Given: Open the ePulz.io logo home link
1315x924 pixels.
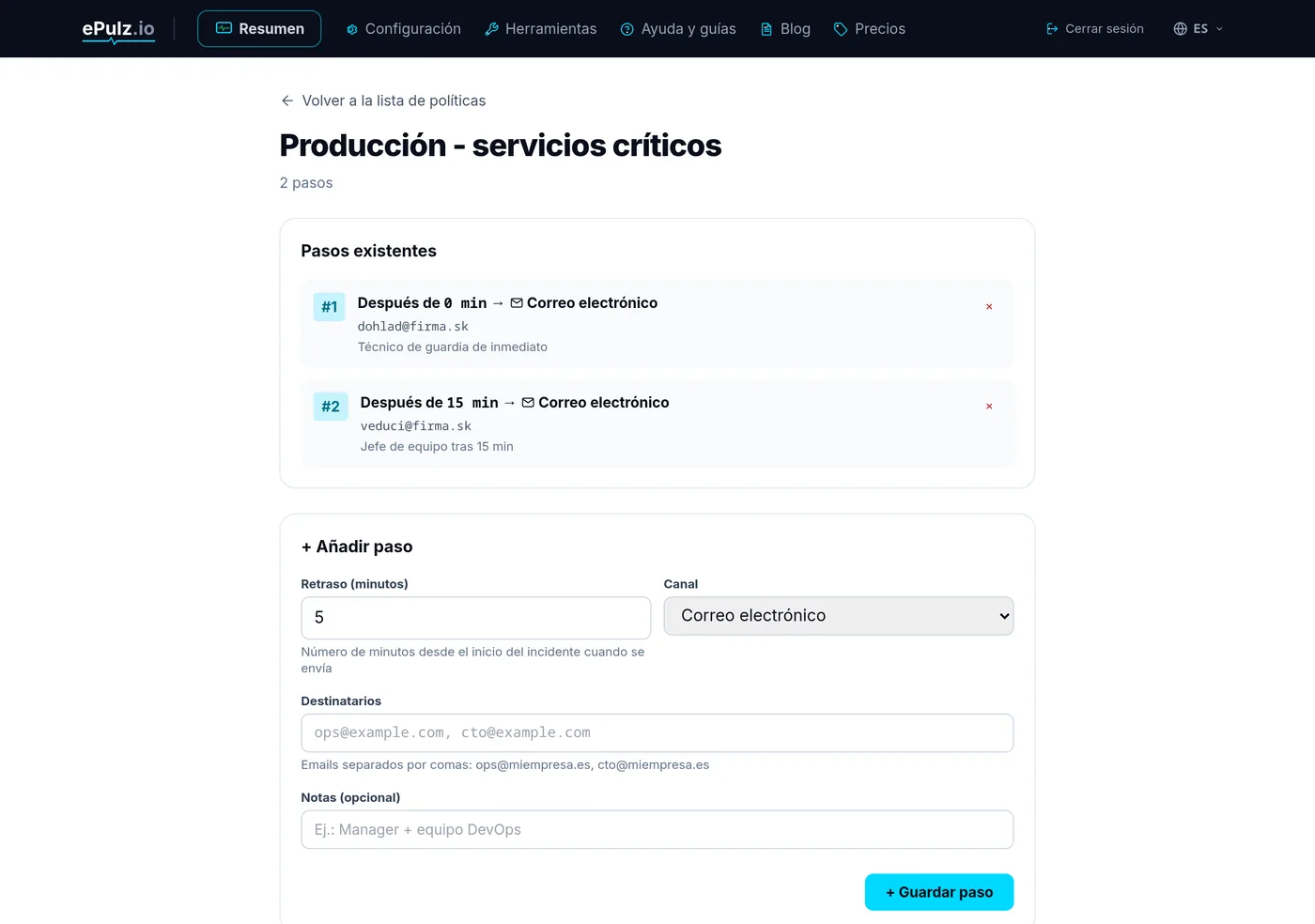Looking at the screenshot, I should click(x=118, y=29).
